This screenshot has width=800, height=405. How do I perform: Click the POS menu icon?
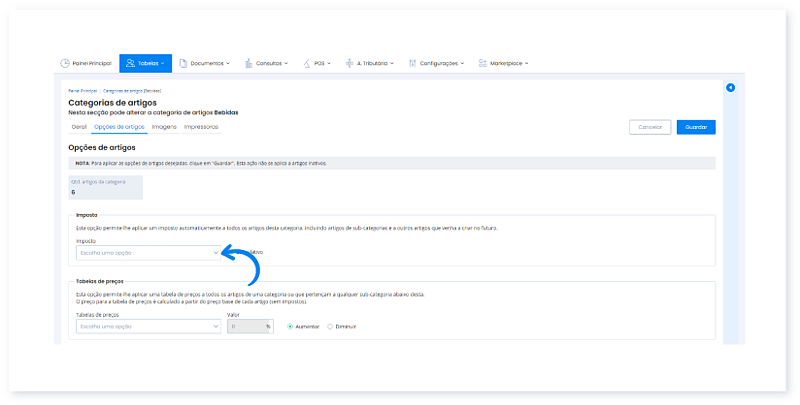pos(307,63)
